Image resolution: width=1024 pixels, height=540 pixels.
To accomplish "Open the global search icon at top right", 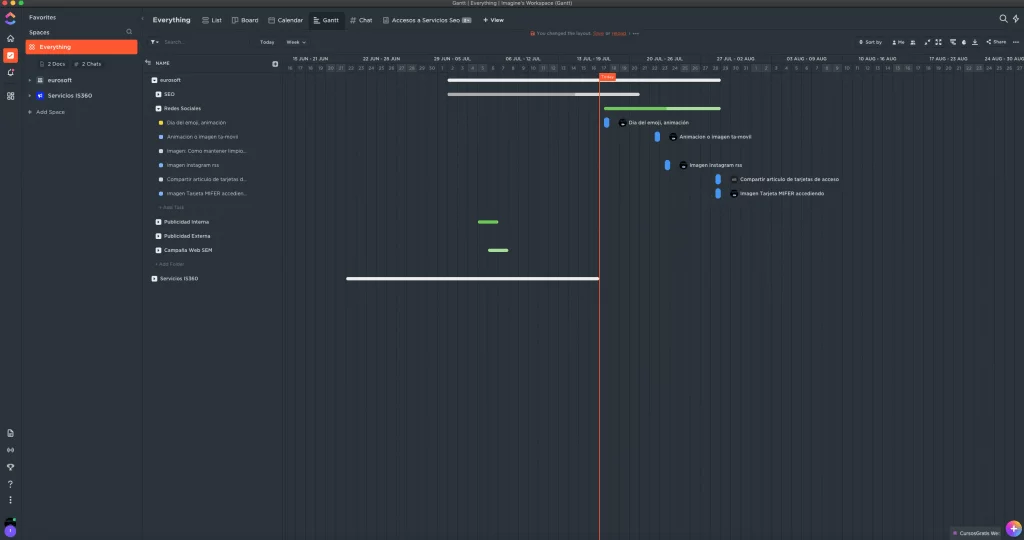I will 1003,19.
